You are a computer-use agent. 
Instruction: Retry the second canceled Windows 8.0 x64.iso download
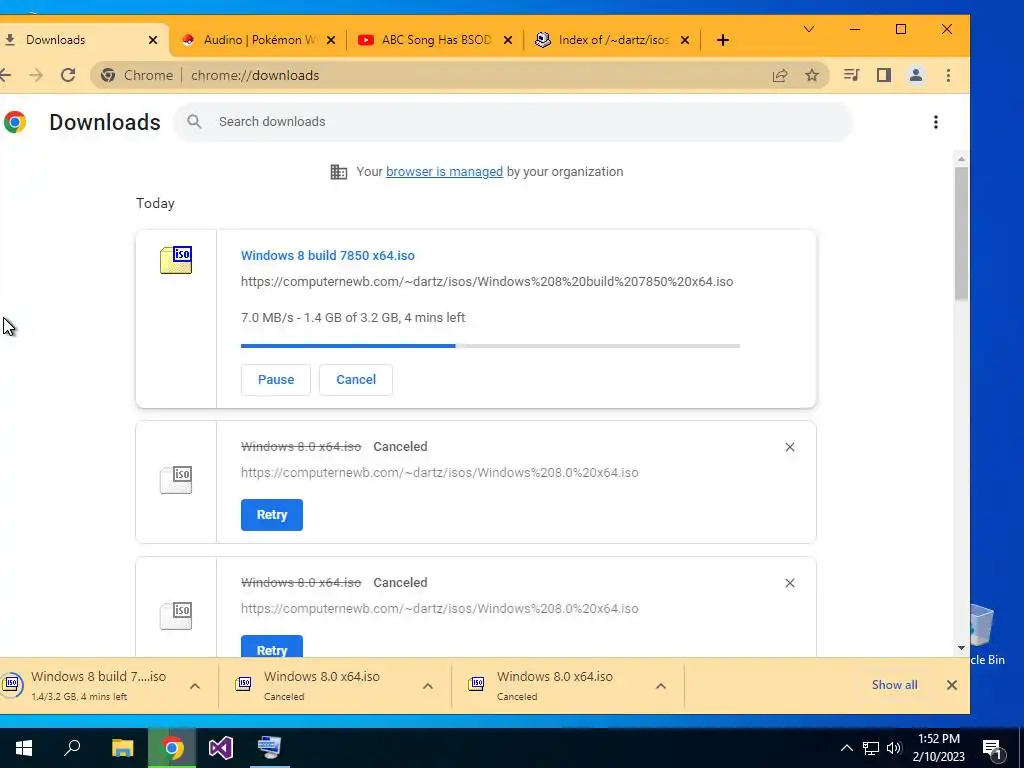tap(272, 647)
